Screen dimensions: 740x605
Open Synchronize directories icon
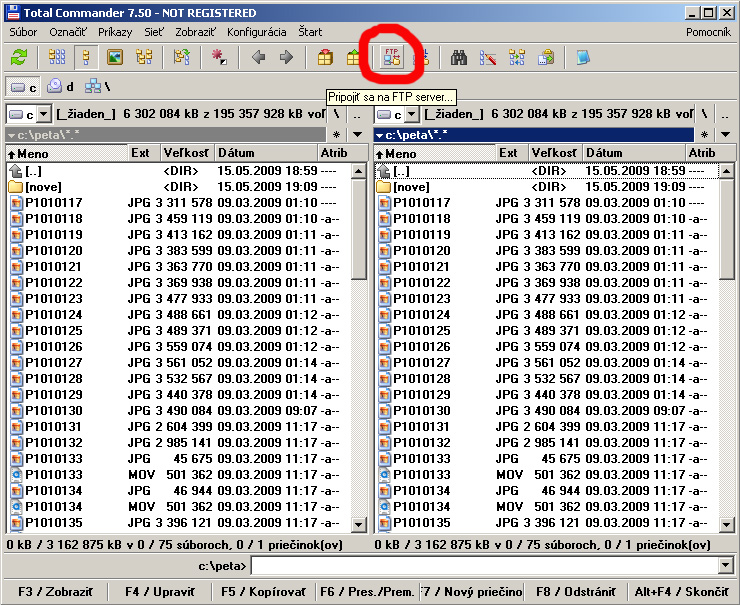point(517,58)
